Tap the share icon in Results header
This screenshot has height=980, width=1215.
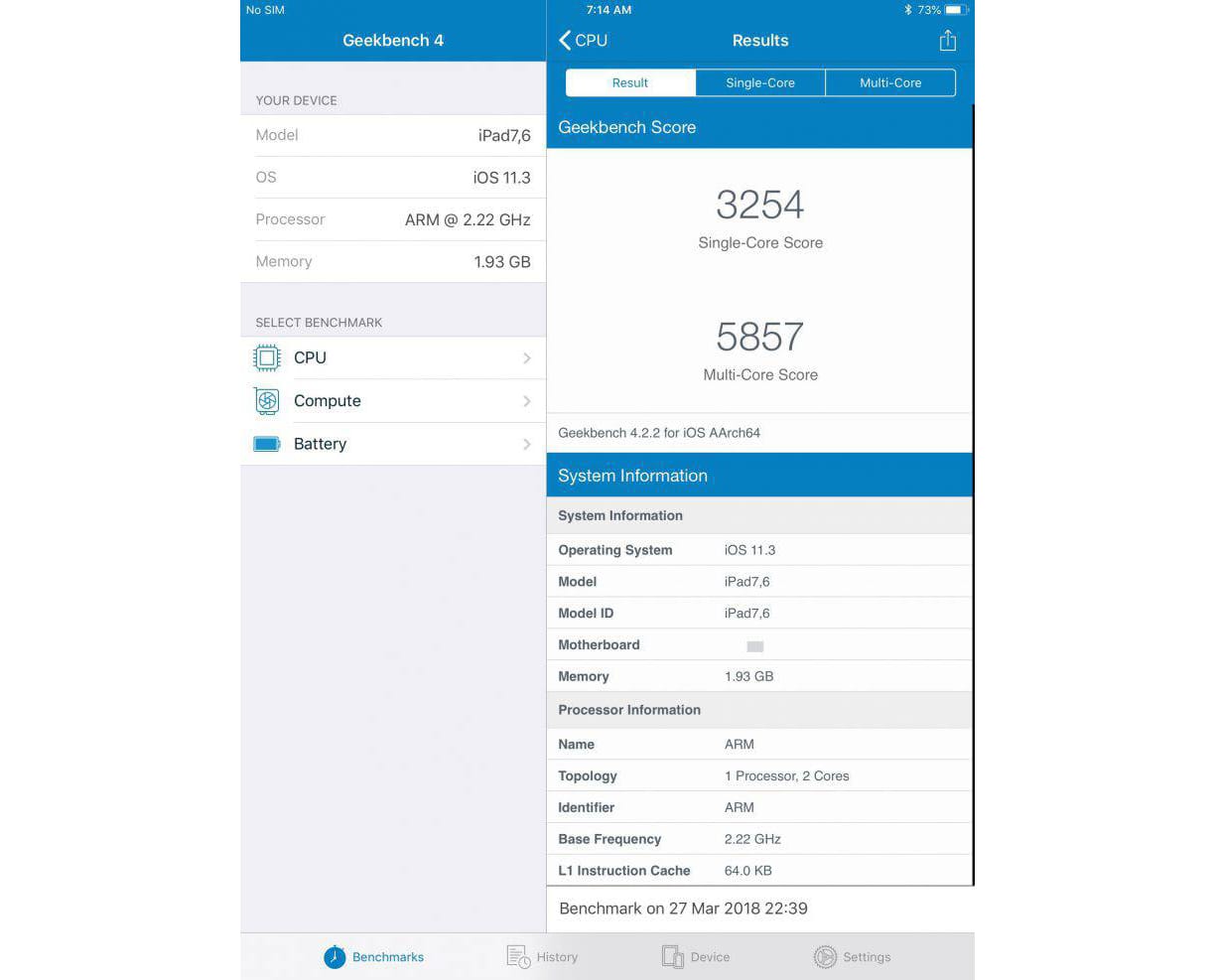[948, 40]
